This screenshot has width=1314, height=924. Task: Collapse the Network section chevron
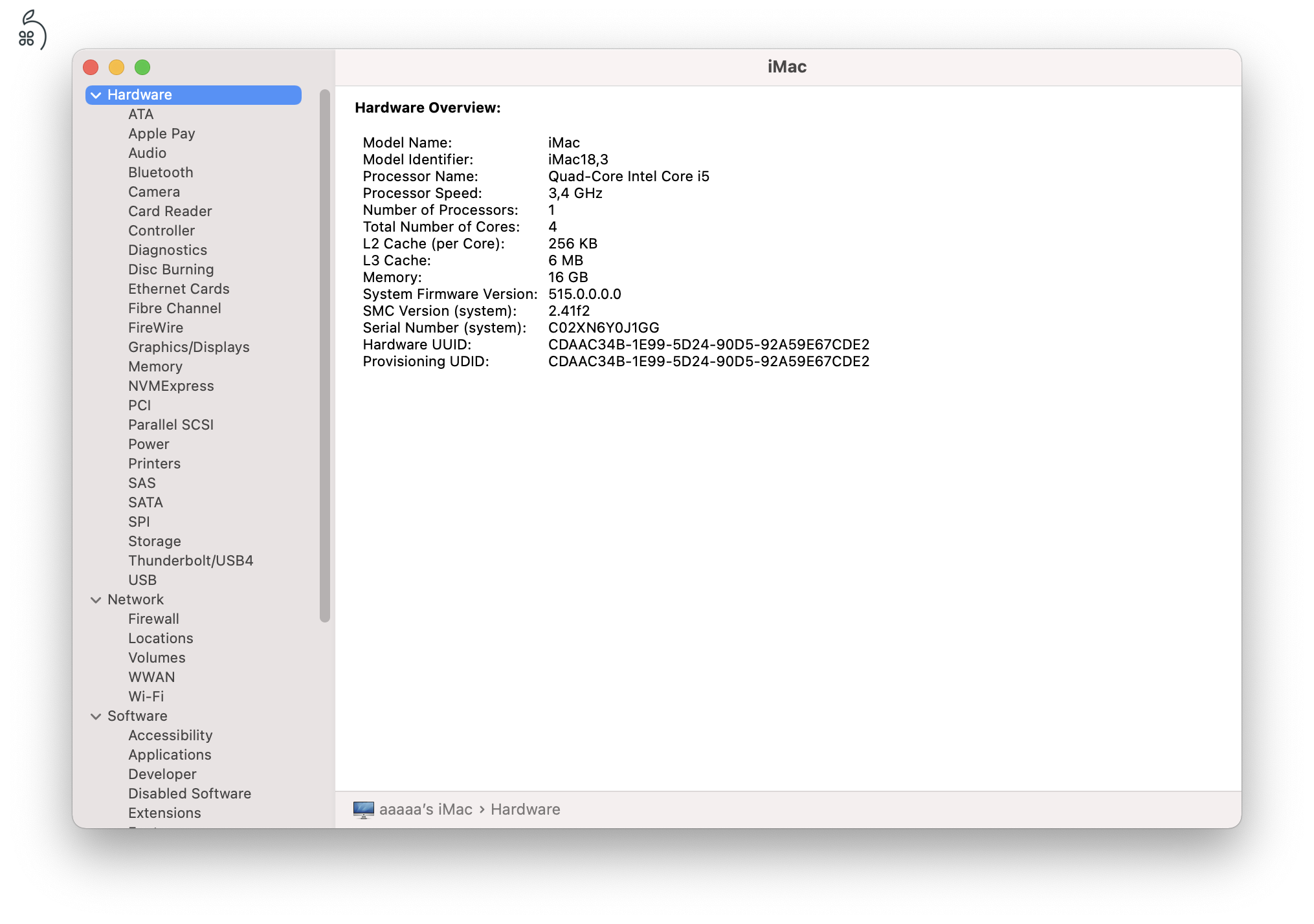coord(95,599)
